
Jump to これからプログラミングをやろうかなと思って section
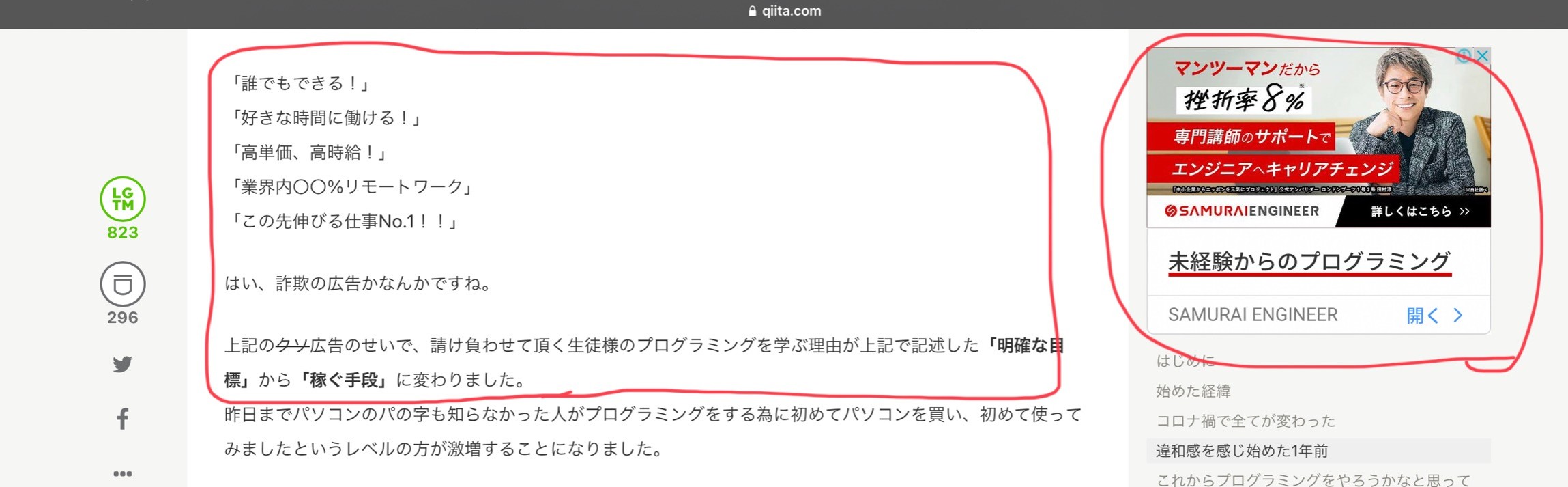(1313, 479)
